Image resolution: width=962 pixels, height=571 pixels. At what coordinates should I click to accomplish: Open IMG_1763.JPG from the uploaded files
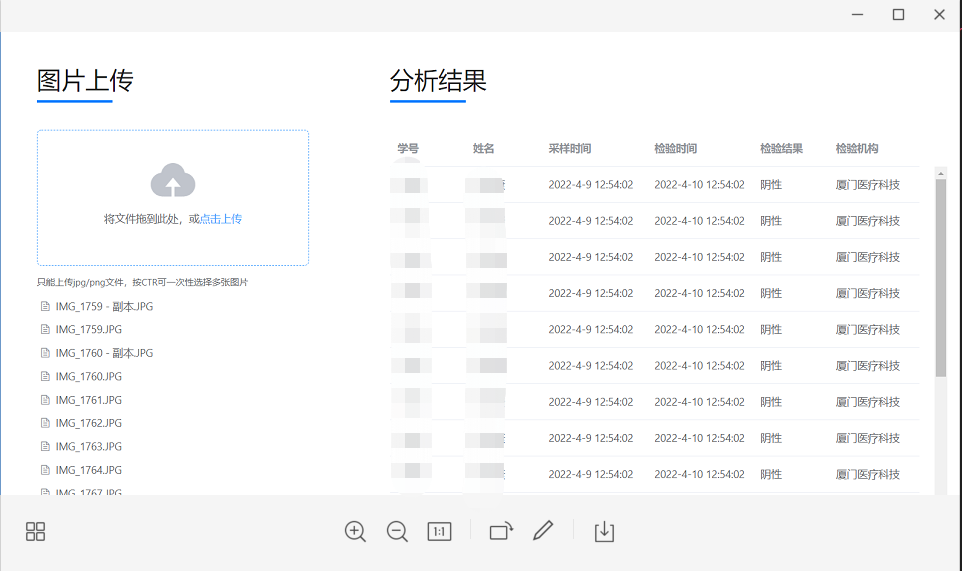(88, 447)
